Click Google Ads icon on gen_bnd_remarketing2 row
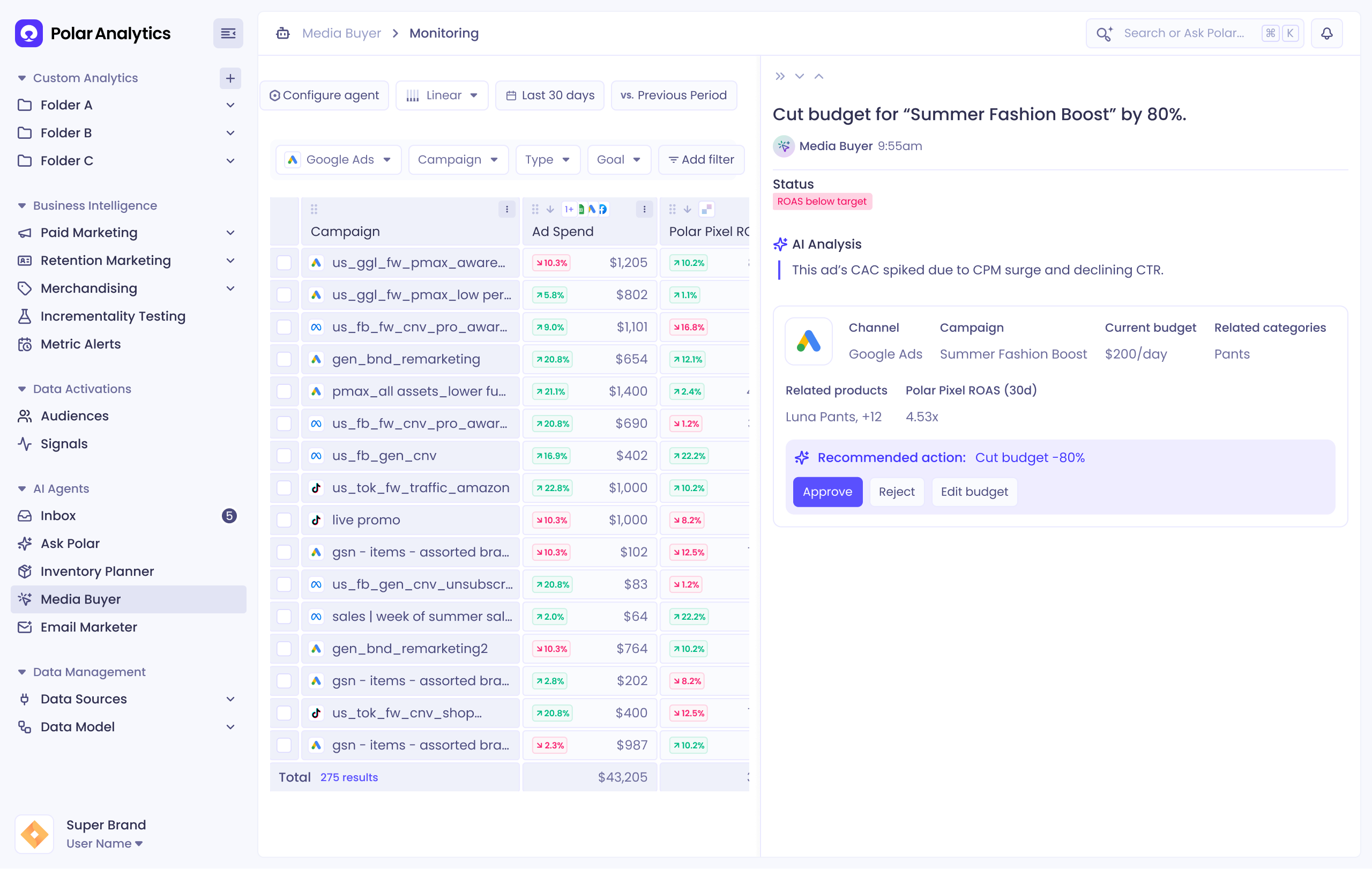Viewport: 1372px width, 869px height. pyautogui.click(x=316, y=649)
